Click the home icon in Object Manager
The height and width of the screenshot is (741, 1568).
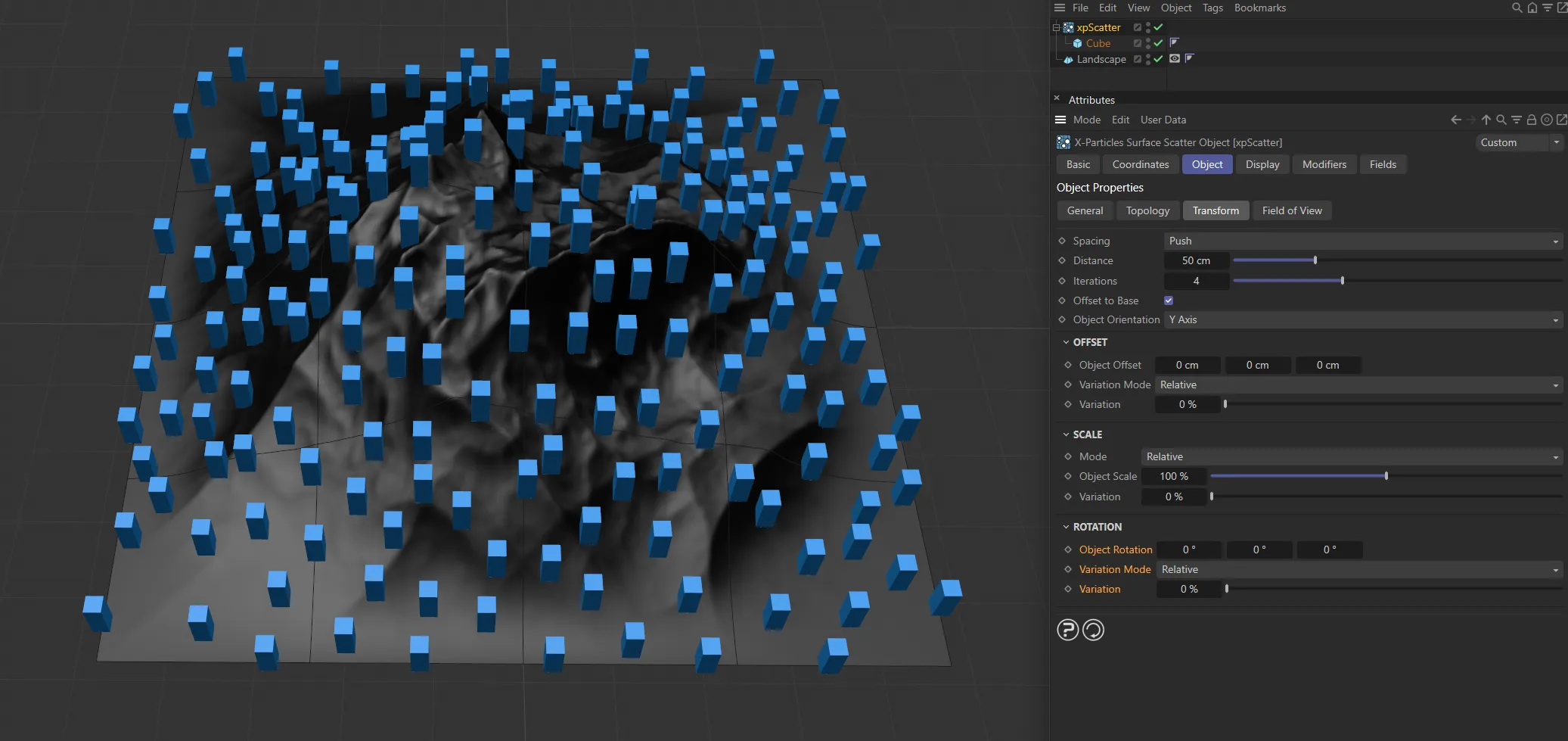[1531, 8]
